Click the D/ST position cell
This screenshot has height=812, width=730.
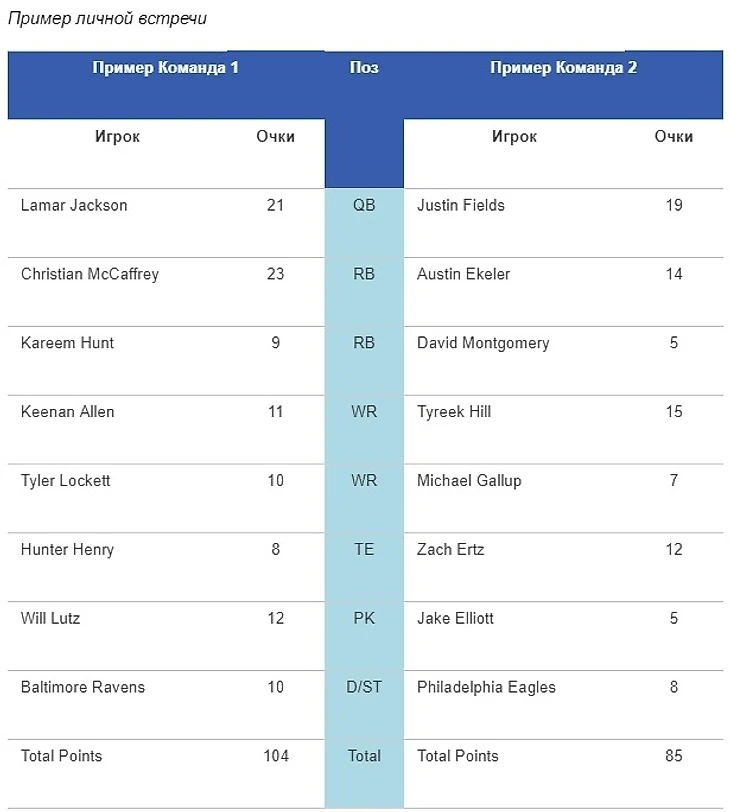[364, 687]
